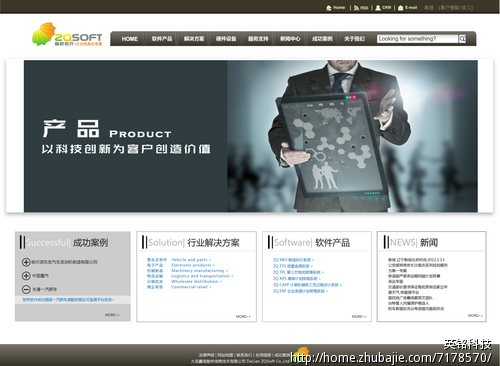
Task: Open the 软件产品 navigation menu item
Action: click(x=162, y=39)
